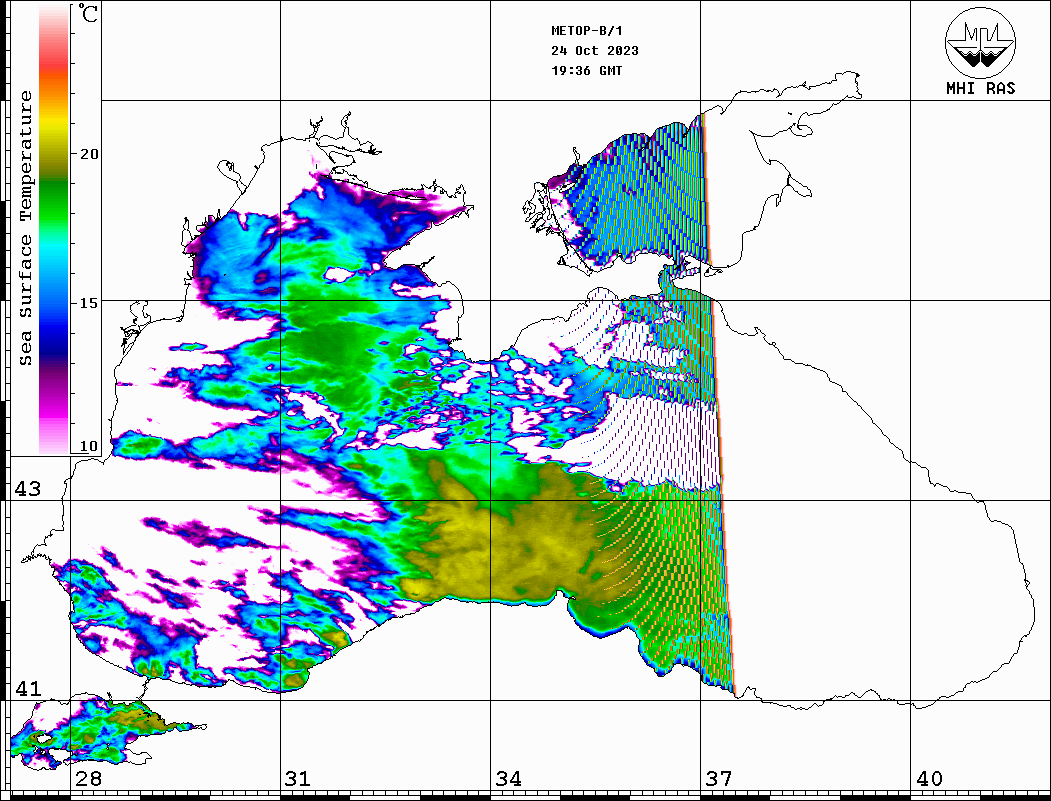Click the 'Sea Surface Temperature' vertical label

[25, 228]
